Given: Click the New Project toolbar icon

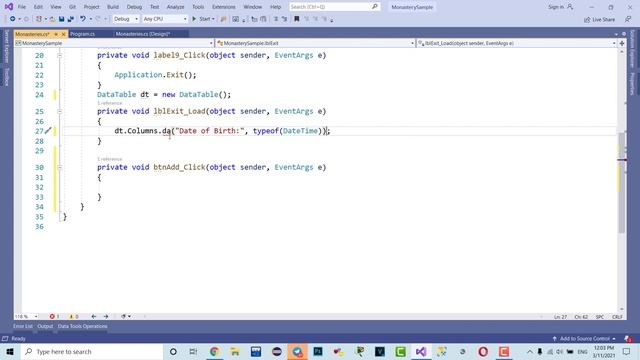Looking at the screenshot, I should click(x=39, y=19).
